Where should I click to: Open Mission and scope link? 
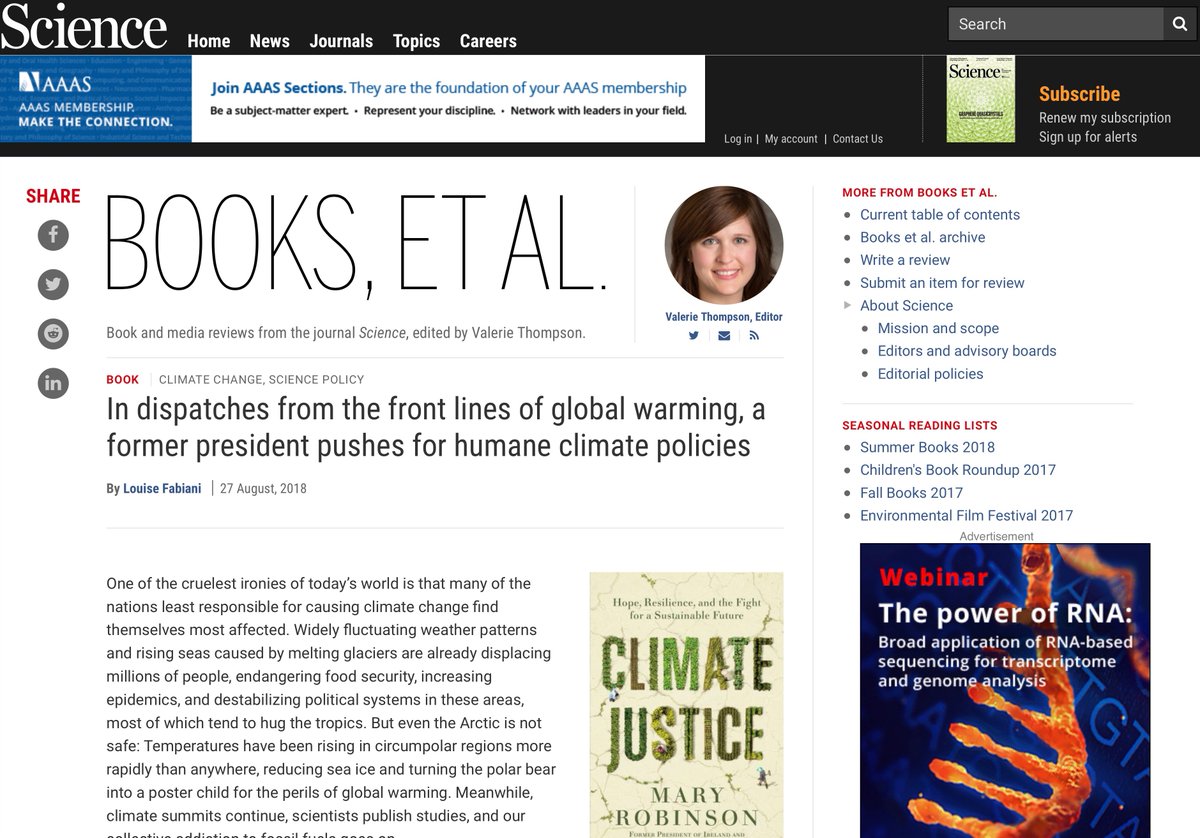pyautogui.click(x=938, y=328)
